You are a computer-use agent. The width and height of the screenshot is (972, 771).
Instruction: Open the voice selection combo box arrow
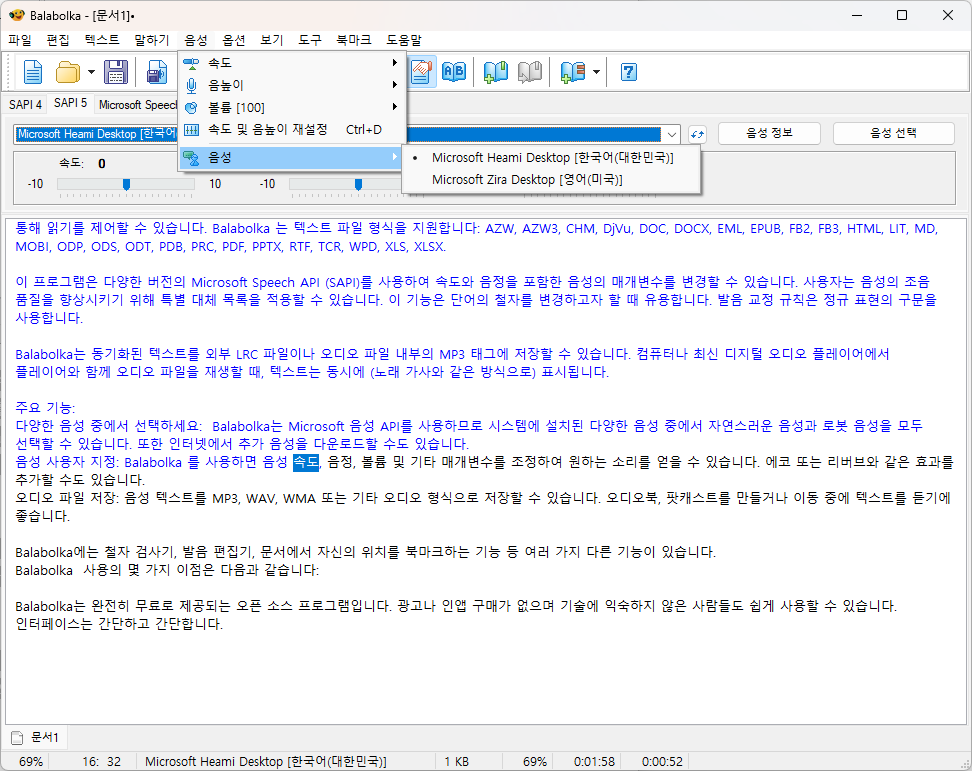point(672,134)
